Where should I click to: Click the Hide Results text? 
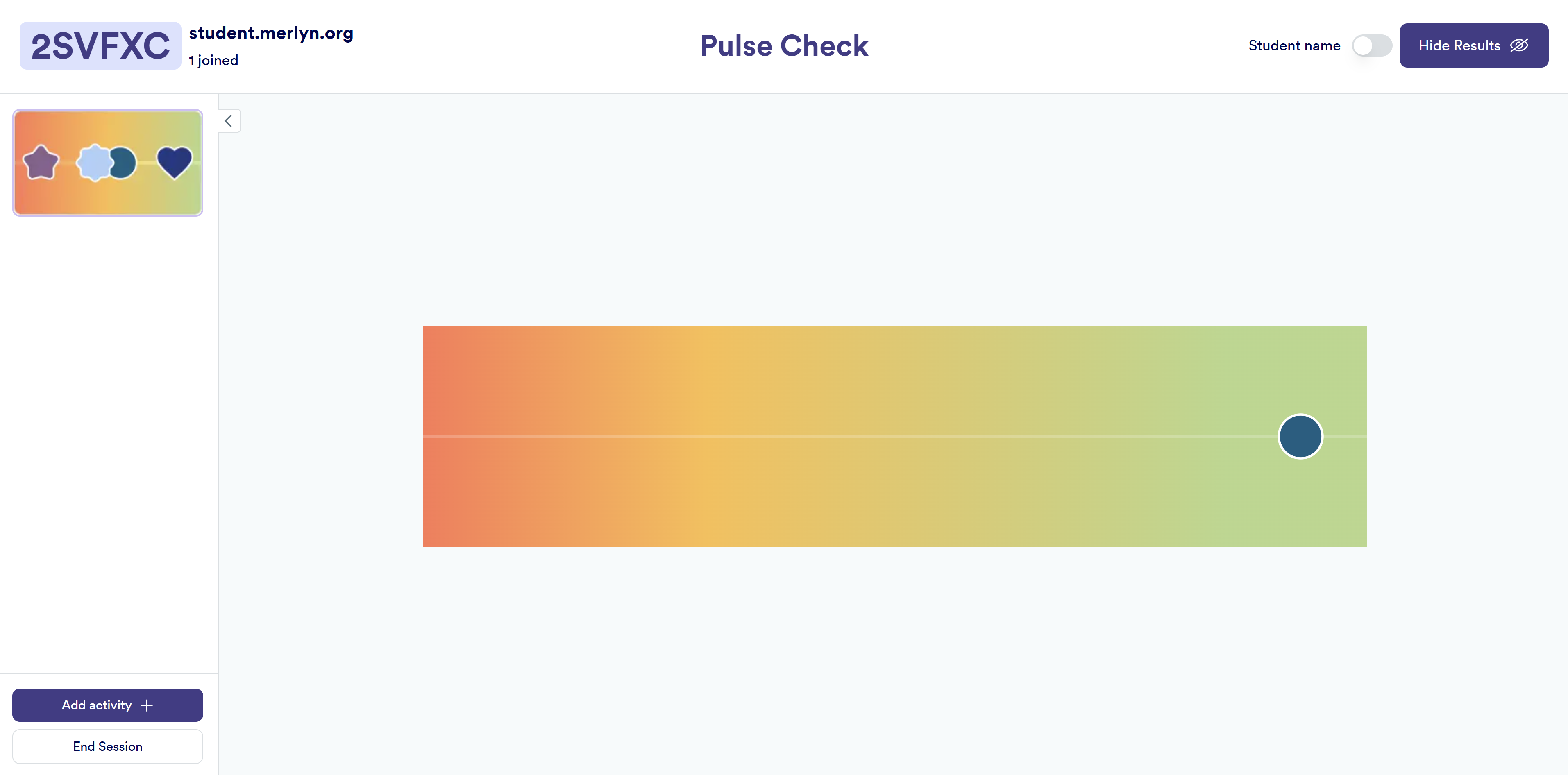(1459, 45)
